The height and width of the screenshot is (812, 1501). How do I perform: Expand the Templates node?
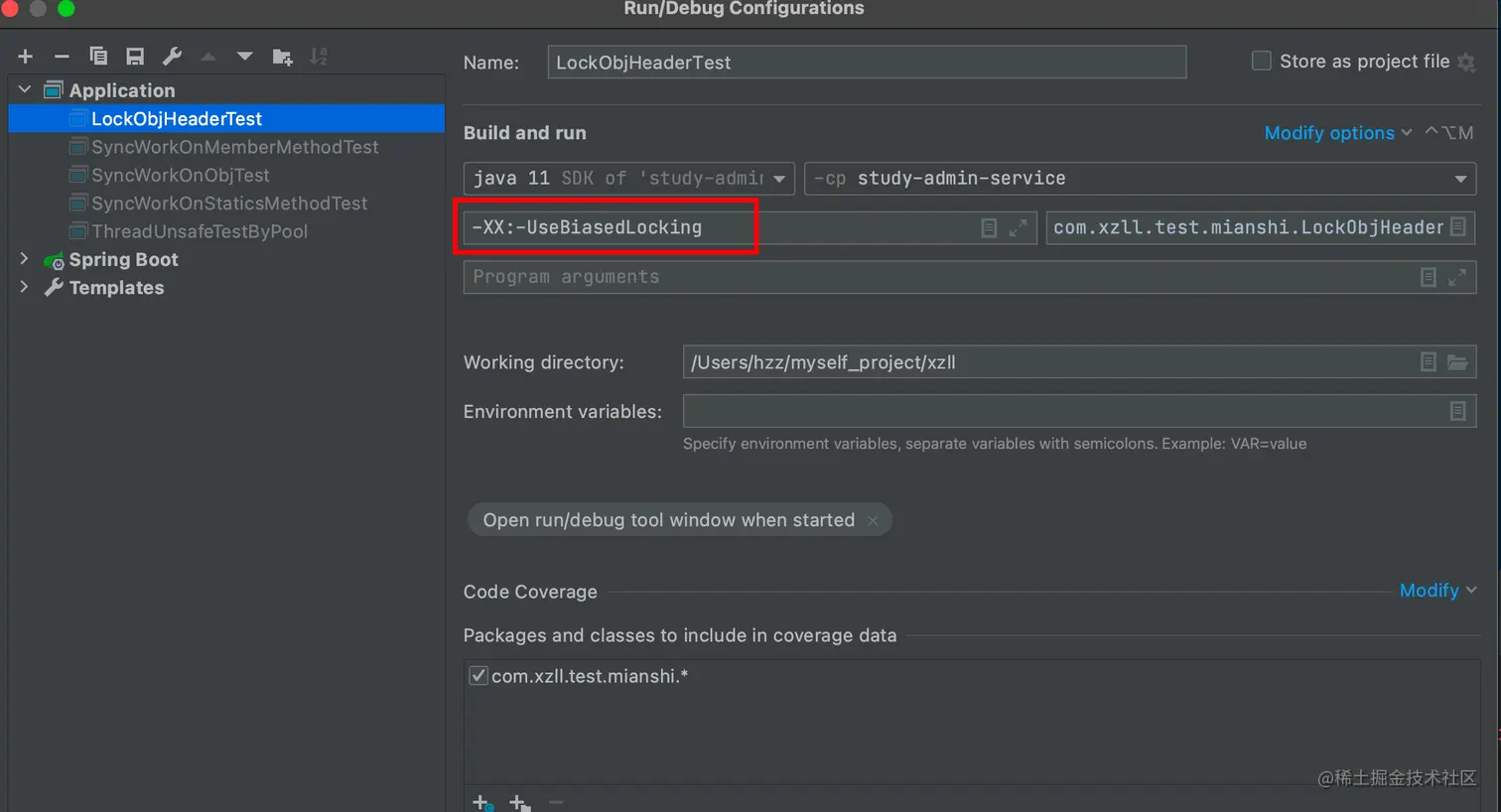pos(25,287)
